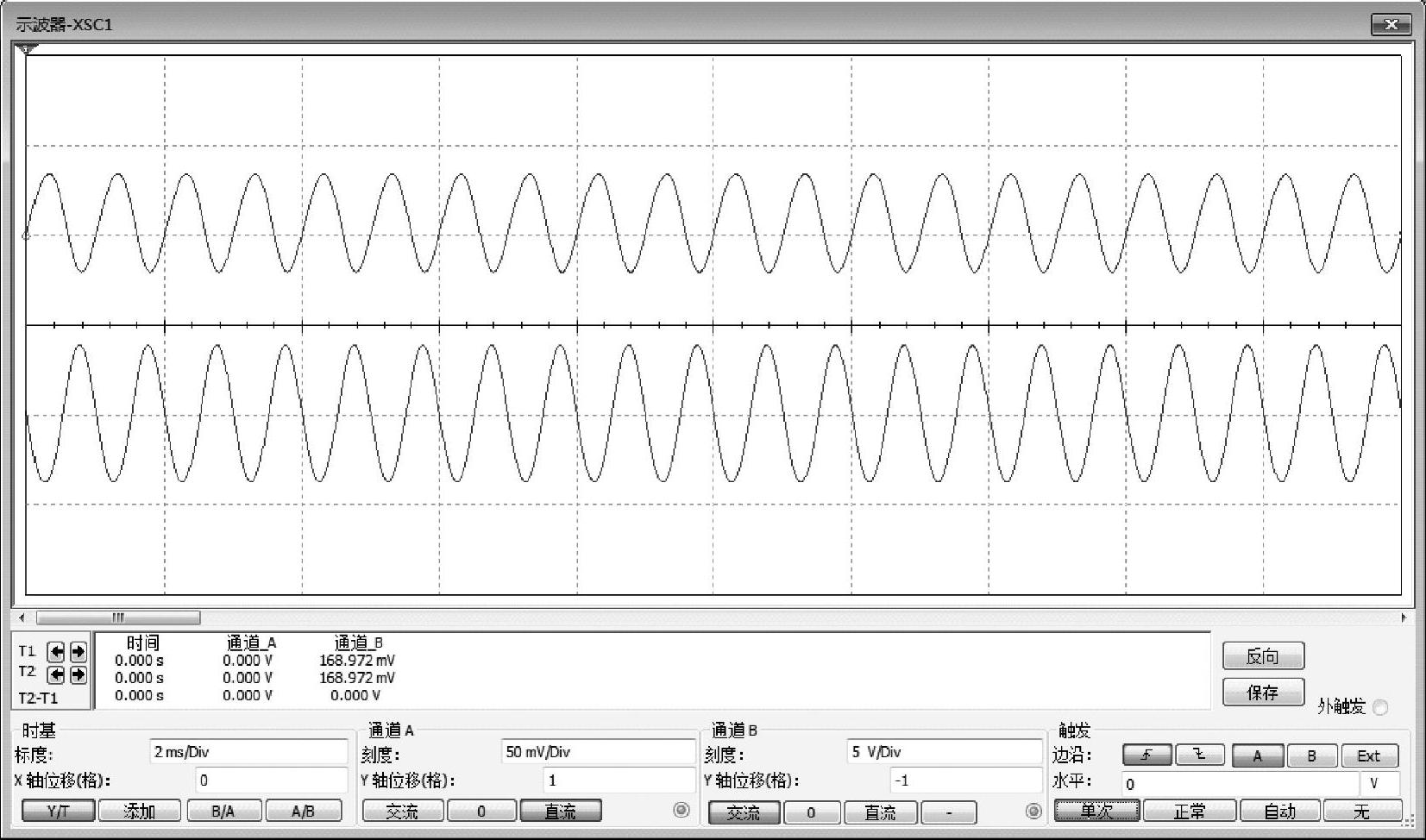This screenshot has height=840, width=1426.
Task: Select 添加 (Add) display mode
Action: point(140,812)
